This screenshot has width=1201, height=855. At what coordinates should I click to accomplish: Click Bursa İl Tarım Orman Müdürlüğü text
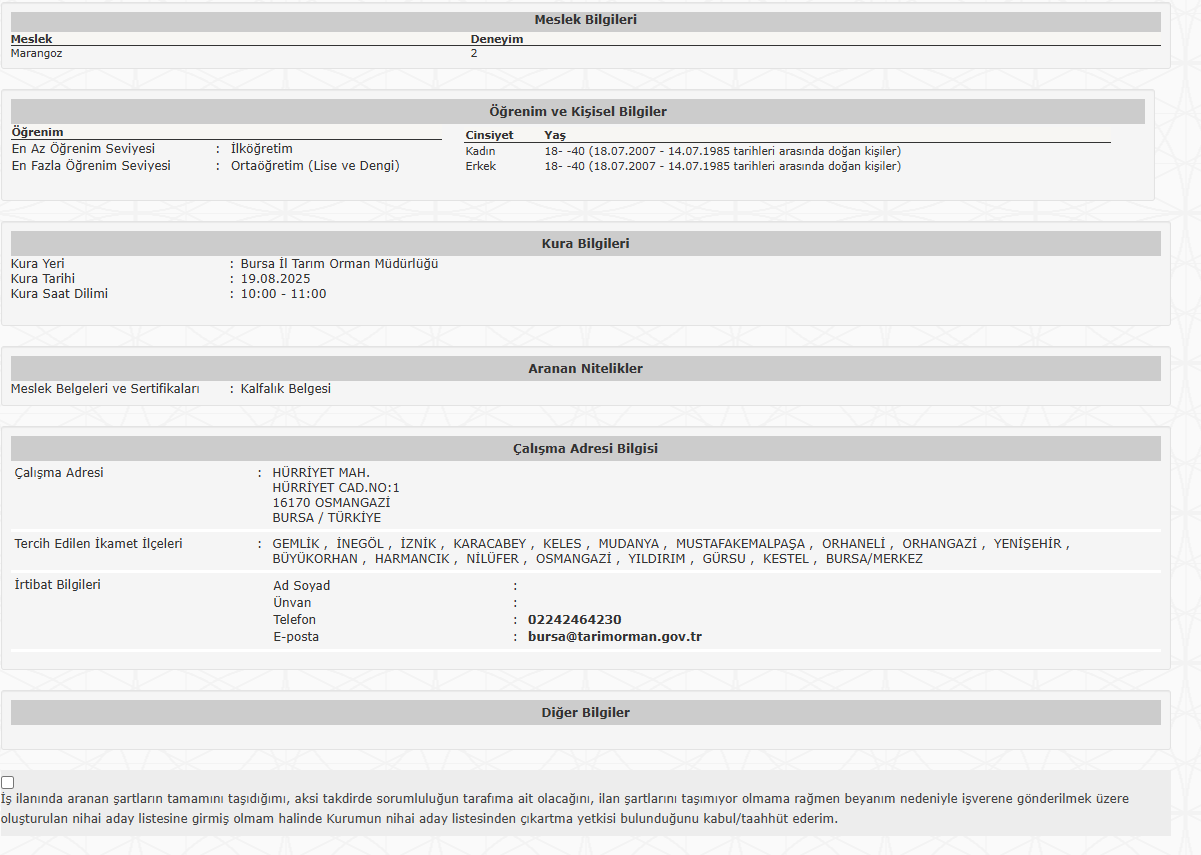tap(339, 264)
